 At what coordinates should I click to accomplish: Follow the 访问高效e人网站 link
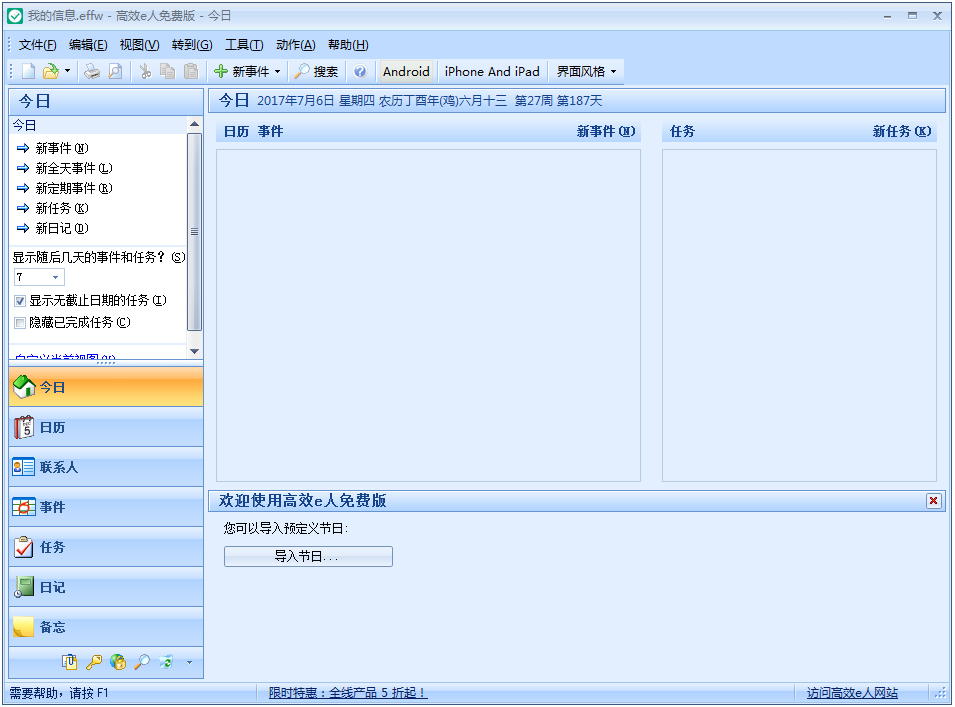852,692
